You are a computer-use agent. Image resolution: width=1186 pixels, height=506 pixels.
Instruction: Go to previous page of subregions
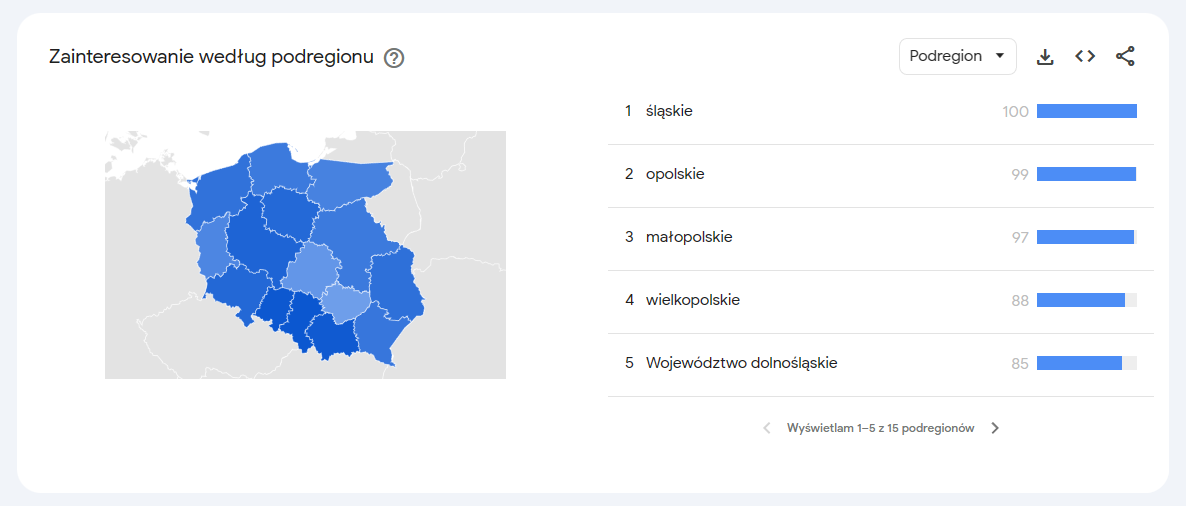tap(767, 428)
